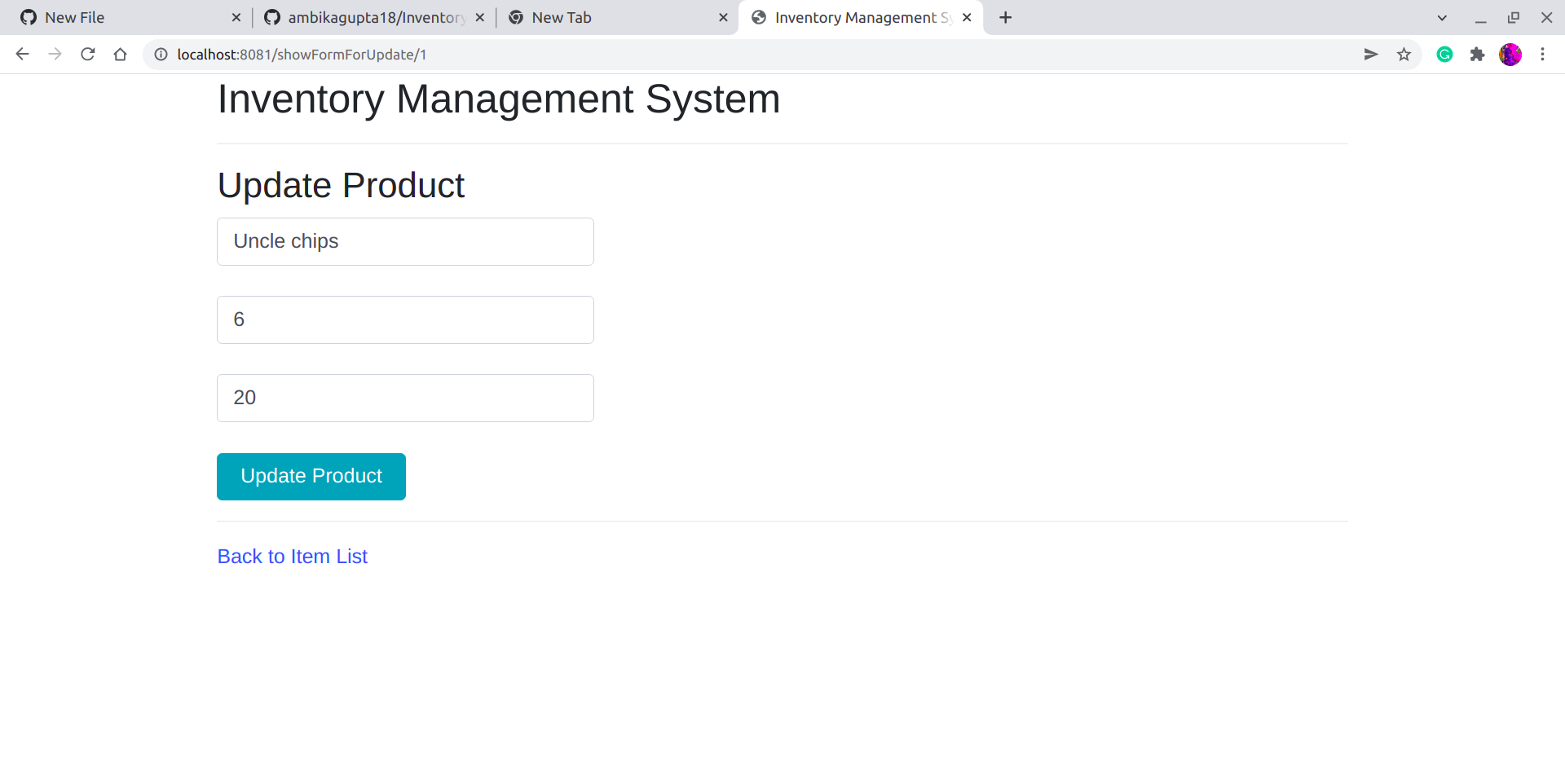Open the browser three-dot menu
Screen dimensions: 1565x784
tap(1543, 55)
